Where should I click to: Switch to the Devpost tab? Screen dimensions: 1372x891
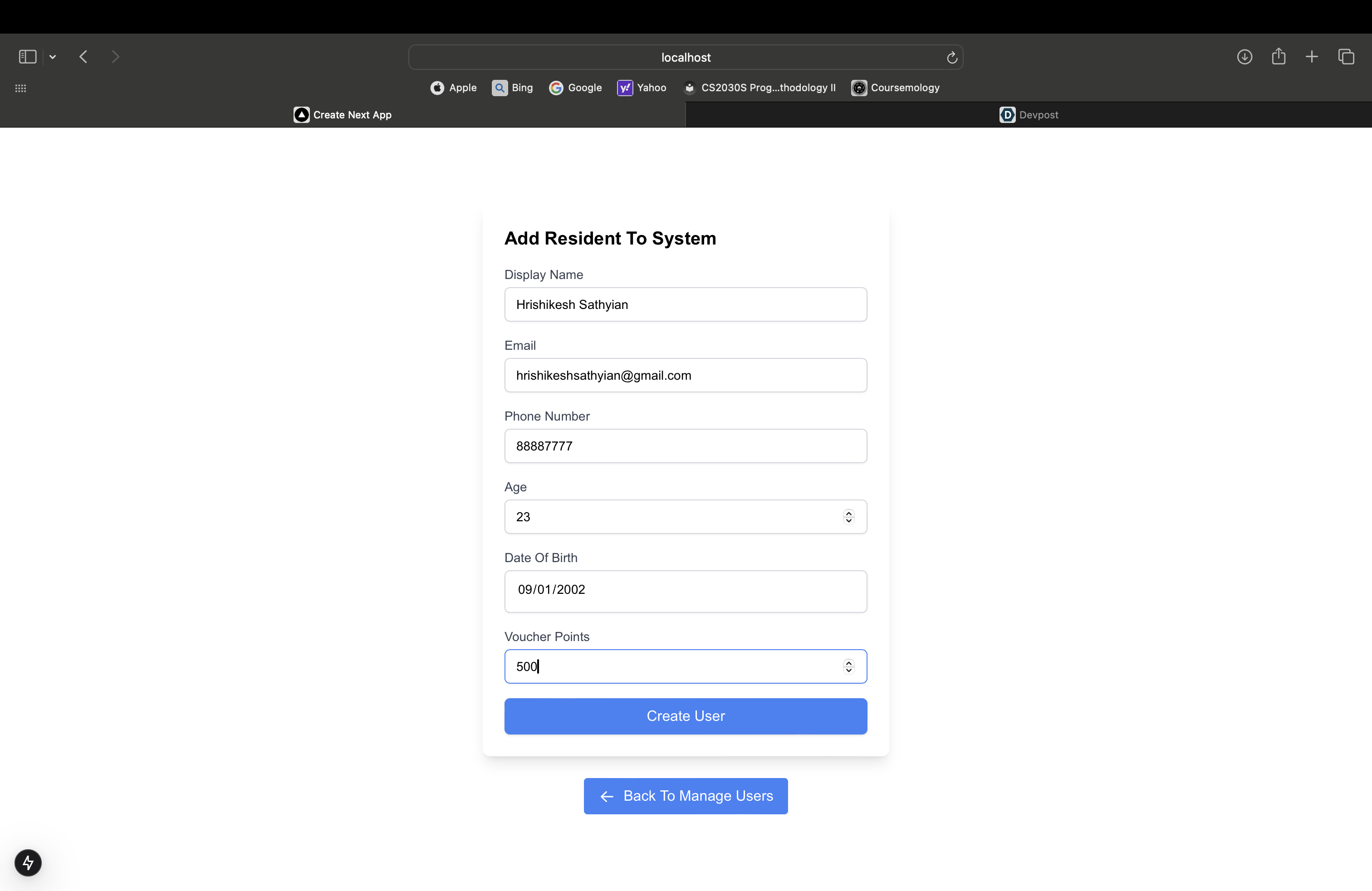coord(1029,115)
